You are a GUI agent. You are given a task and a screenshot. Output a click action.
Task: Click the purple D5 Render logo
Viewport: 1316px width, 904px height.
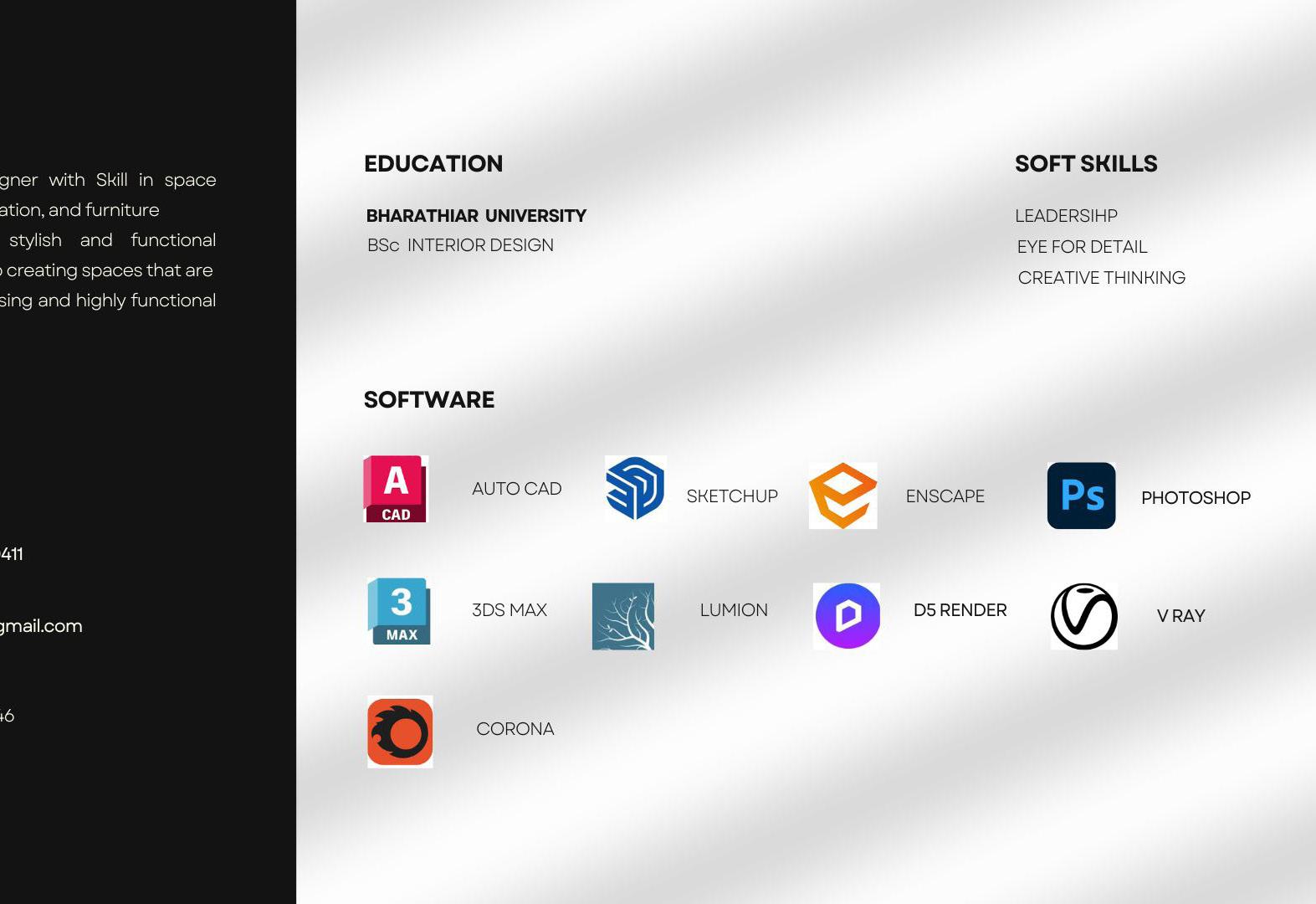[x=847, y=616]
